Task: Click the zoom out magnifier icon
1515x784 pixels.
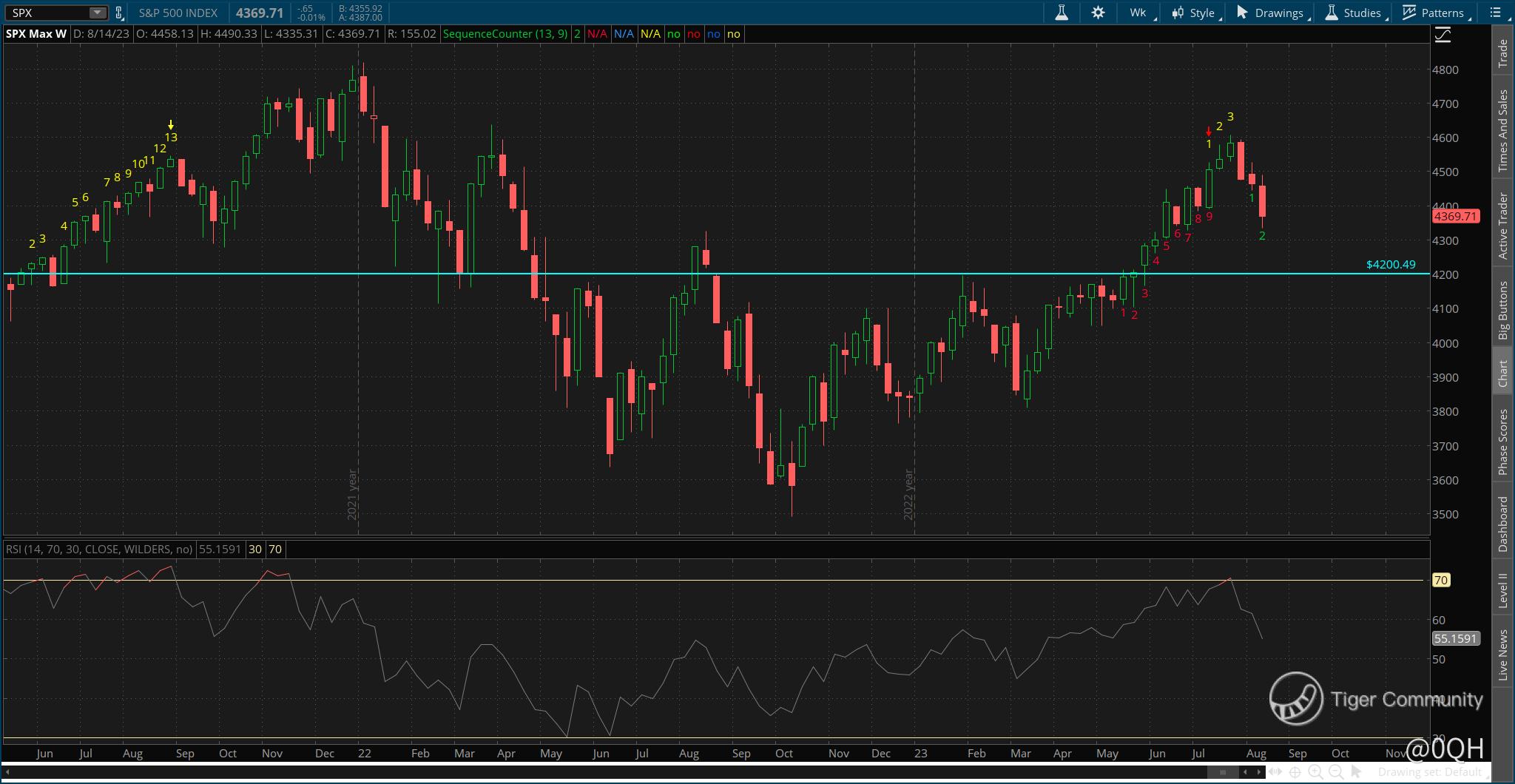Action: (x=1336, y=772)
